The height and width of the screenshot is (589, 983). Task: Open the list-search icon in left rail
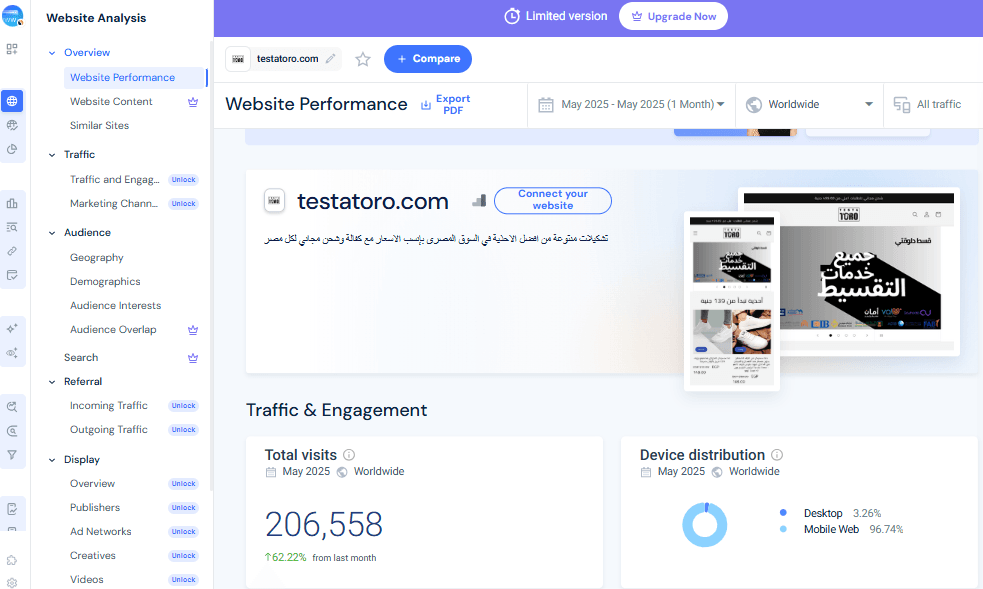12,227
